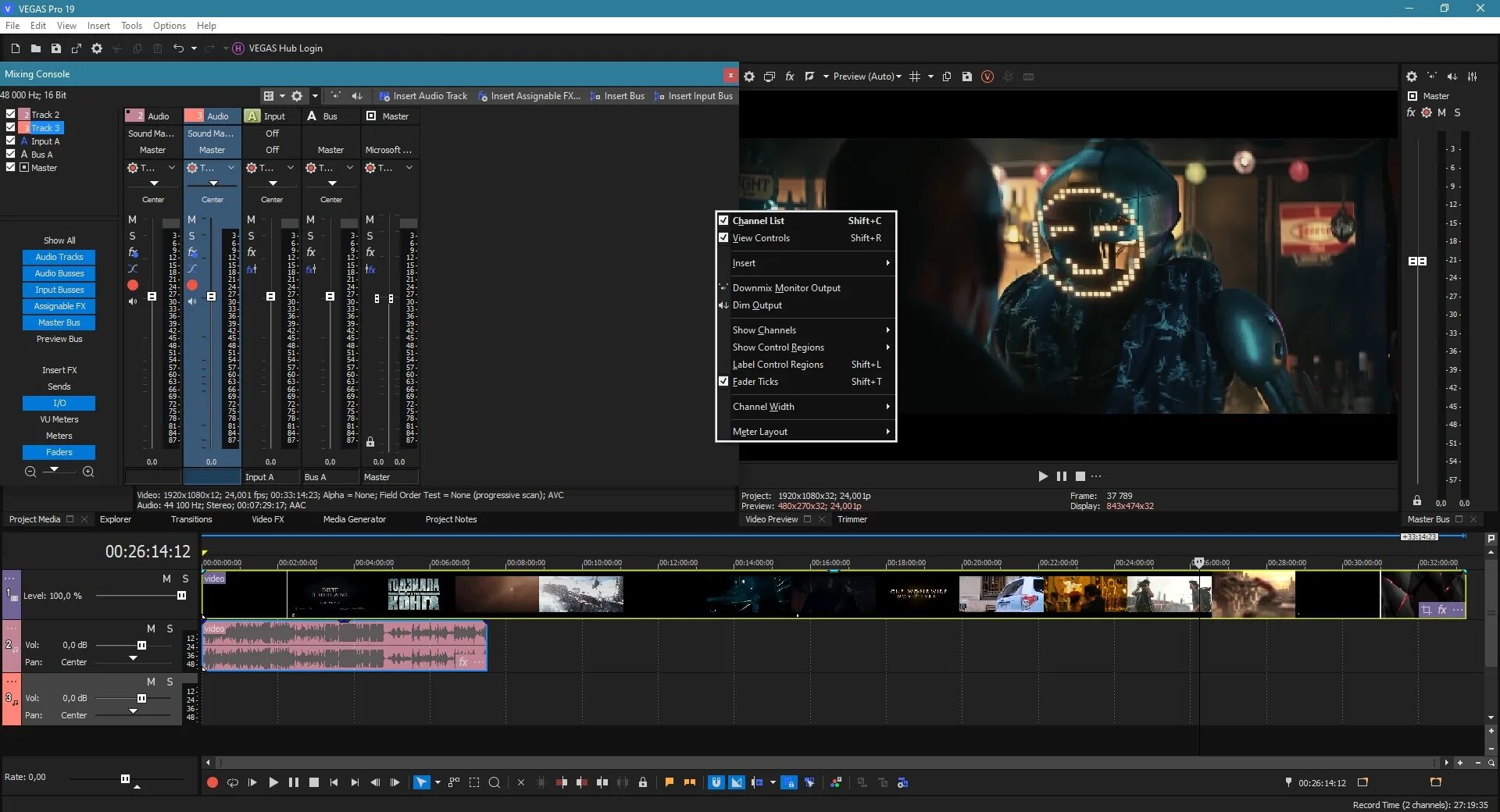Open the File menu
Viewport: 1500px width, 812px height.
[x=12, y=26]
